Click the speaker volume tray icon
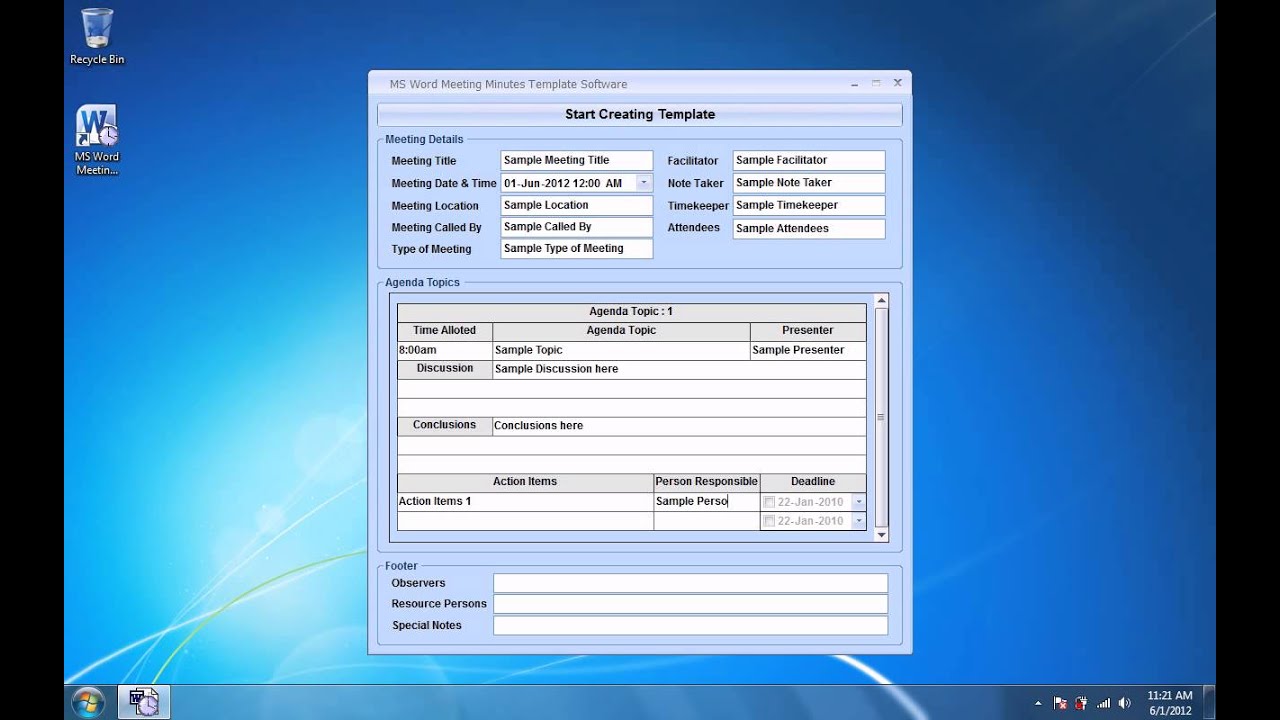This screenshot has width=1280, height=720. (1125, 703)
